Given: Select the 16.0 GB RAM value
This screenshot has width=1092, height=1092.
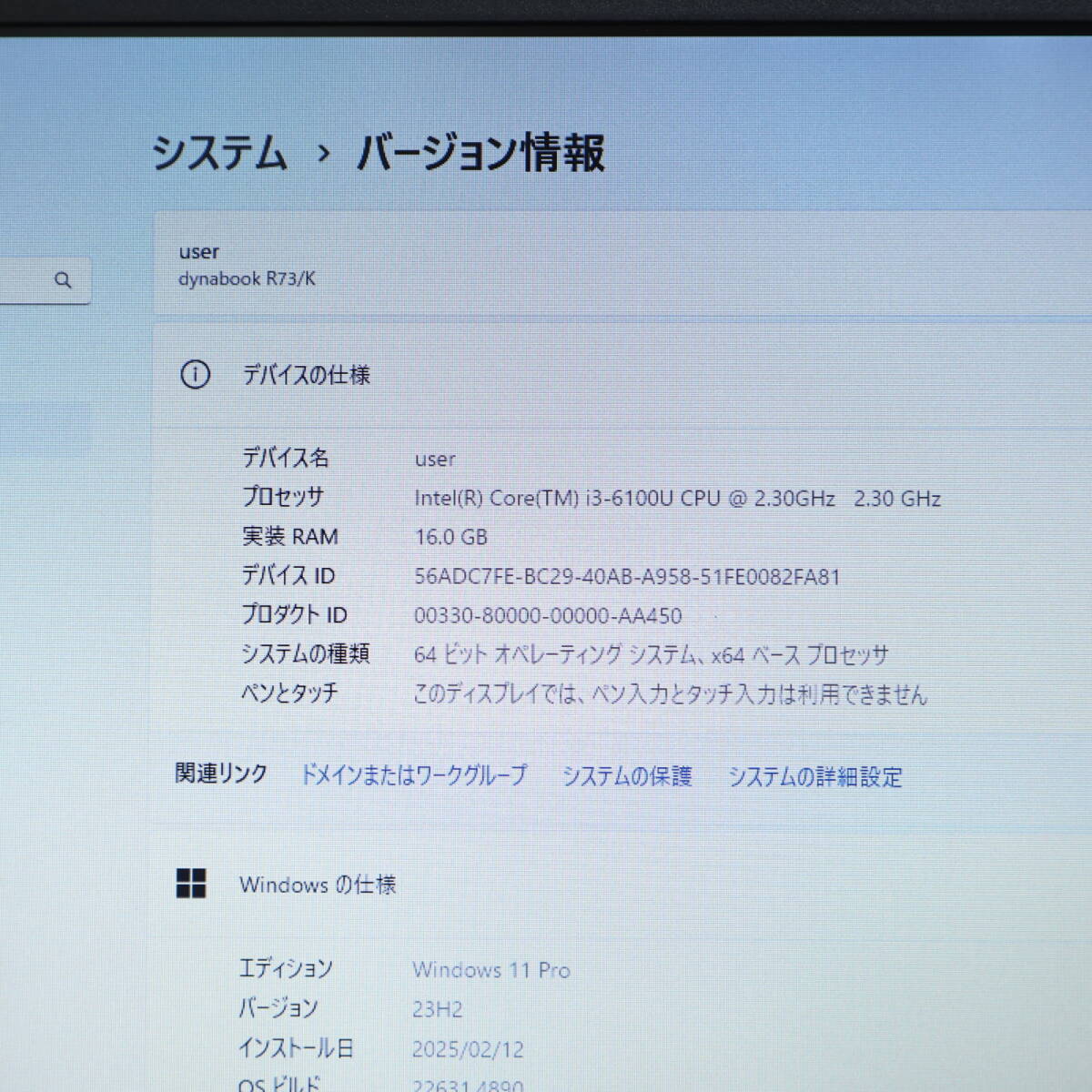Looking at the screenshot, I should 451,537.
